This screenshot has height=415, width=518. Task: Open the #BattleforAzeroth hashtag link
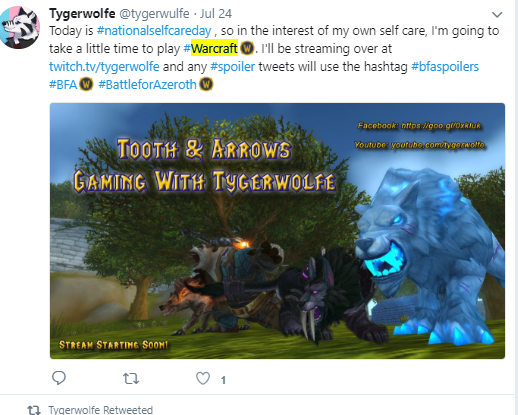147,85
